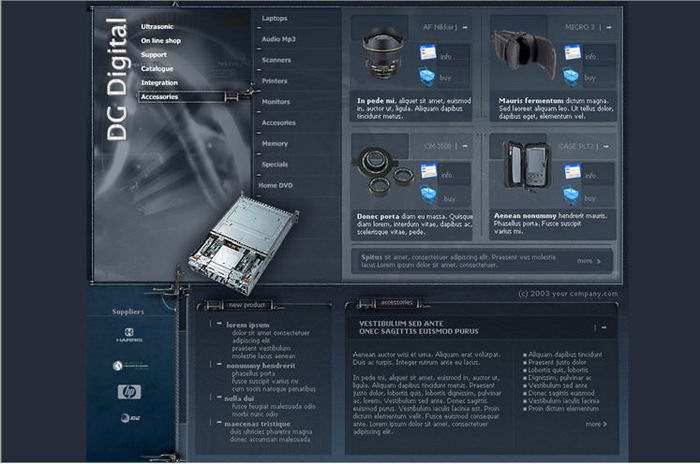Click the buy basket icon for MICRO 3
The width and height of the screenshot is (700, 464).
tap(571, 76)
